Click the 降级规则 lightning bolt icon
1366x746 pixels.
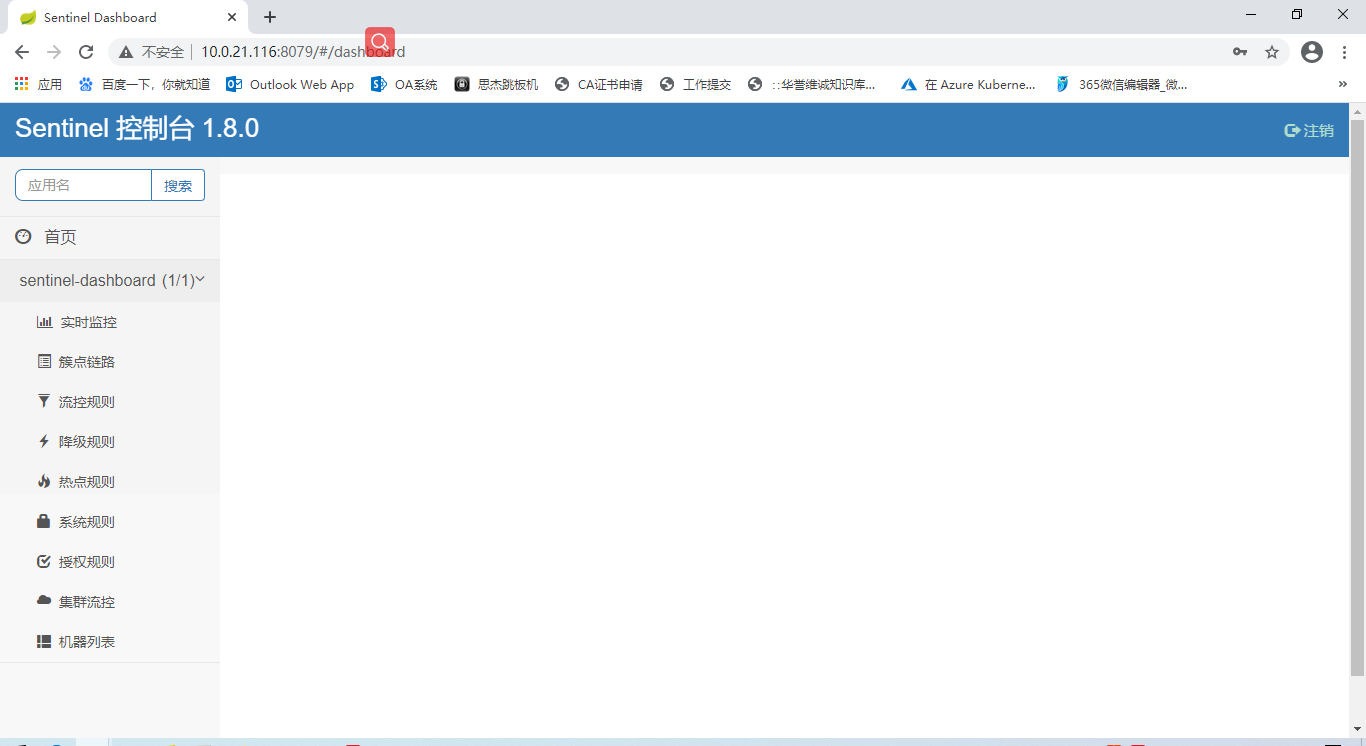click(44, 441)
